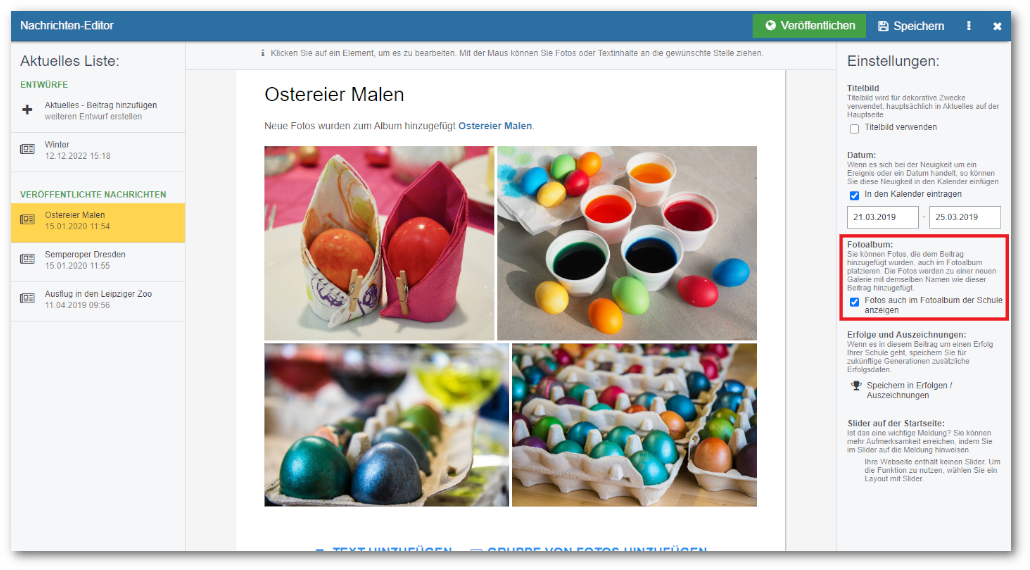Follow the Ostereier Malen album link

coord(495,125)
